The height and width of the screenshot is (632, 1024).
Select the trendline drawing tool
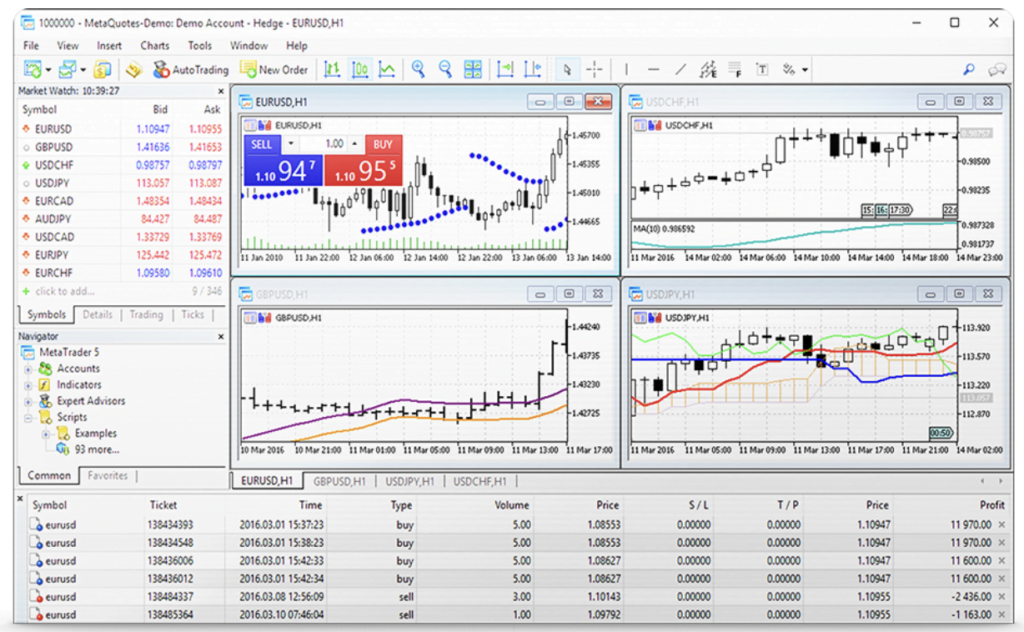coord(680,69)
